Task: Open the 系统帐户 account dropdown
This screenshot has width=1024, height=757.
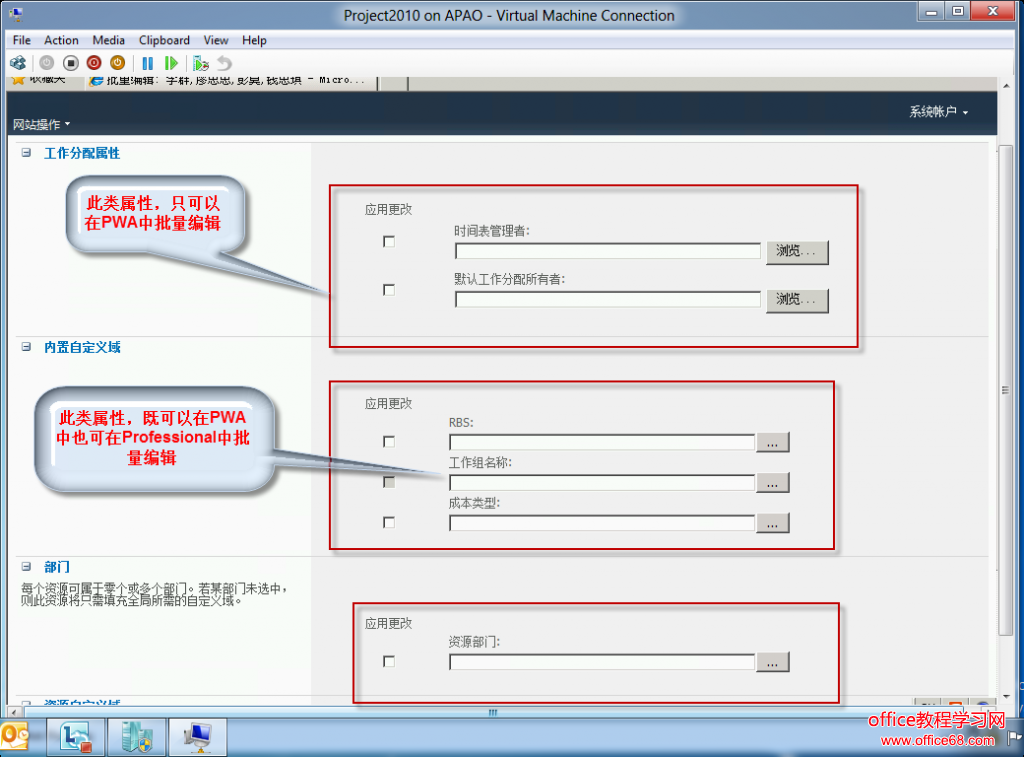Action: pyautogui.click(x=938, y=112)
